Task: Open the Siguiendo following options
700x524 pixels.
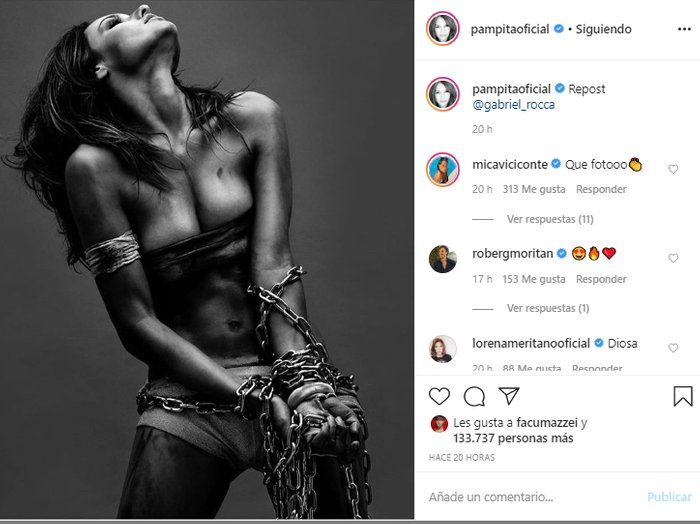Action: coord(599,29)
